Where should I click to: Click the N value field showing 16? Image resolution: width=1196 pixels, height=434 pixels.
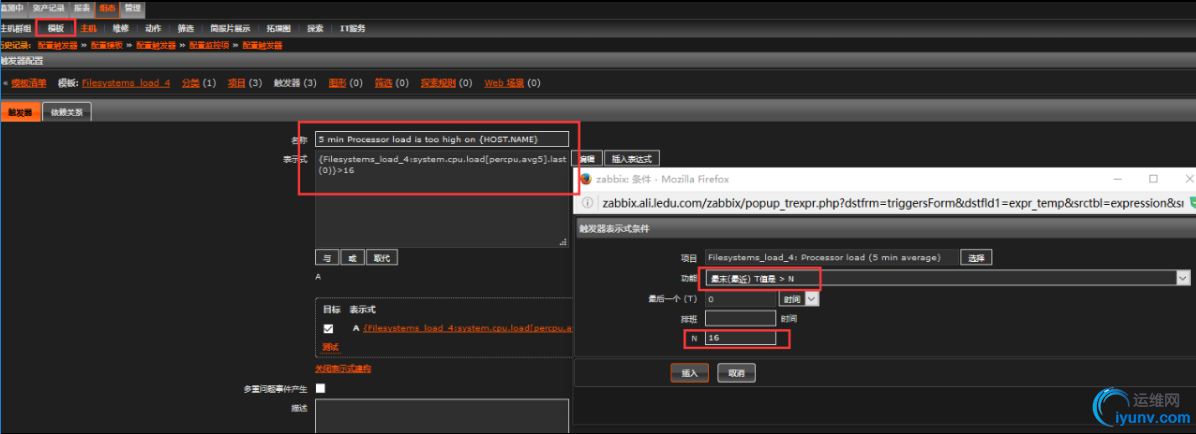coord(741,338)
